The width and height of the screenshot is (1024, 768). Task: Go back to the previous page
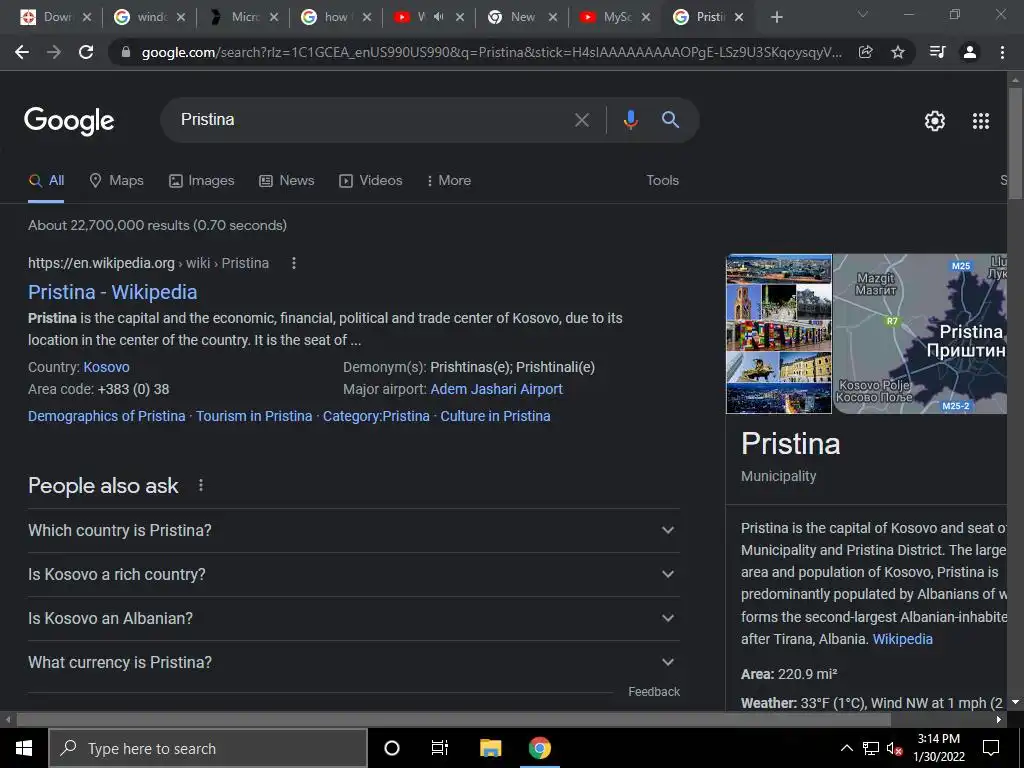click(22, 52)
